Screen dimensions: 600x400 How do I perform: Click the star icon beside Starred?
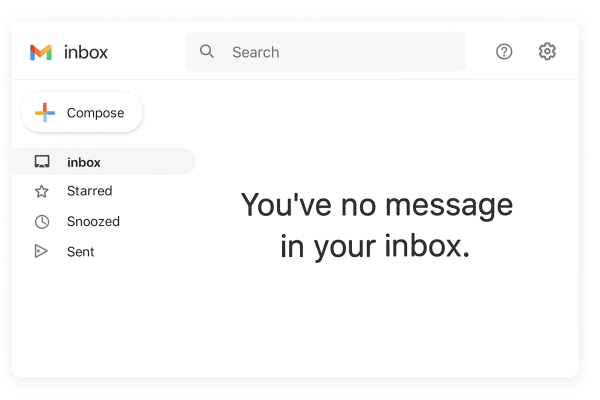[x=42, y=191]
